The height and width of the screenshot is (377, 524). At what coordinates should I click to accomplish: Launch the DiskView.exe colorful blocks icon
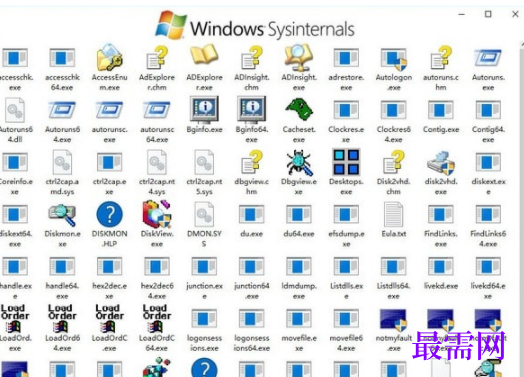[x=157, y=214]
